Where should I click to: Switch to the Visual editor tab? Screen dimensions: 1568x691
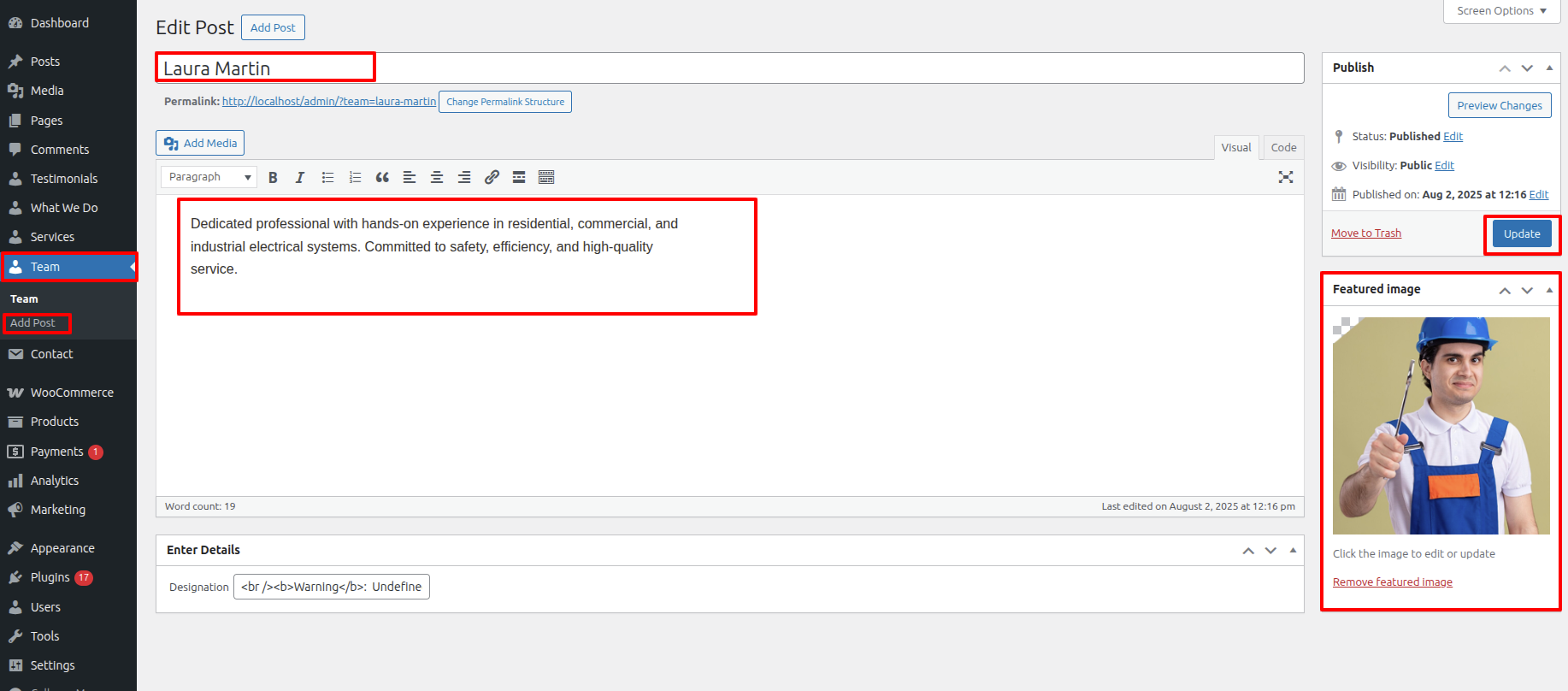click(x=1235, y=147)
